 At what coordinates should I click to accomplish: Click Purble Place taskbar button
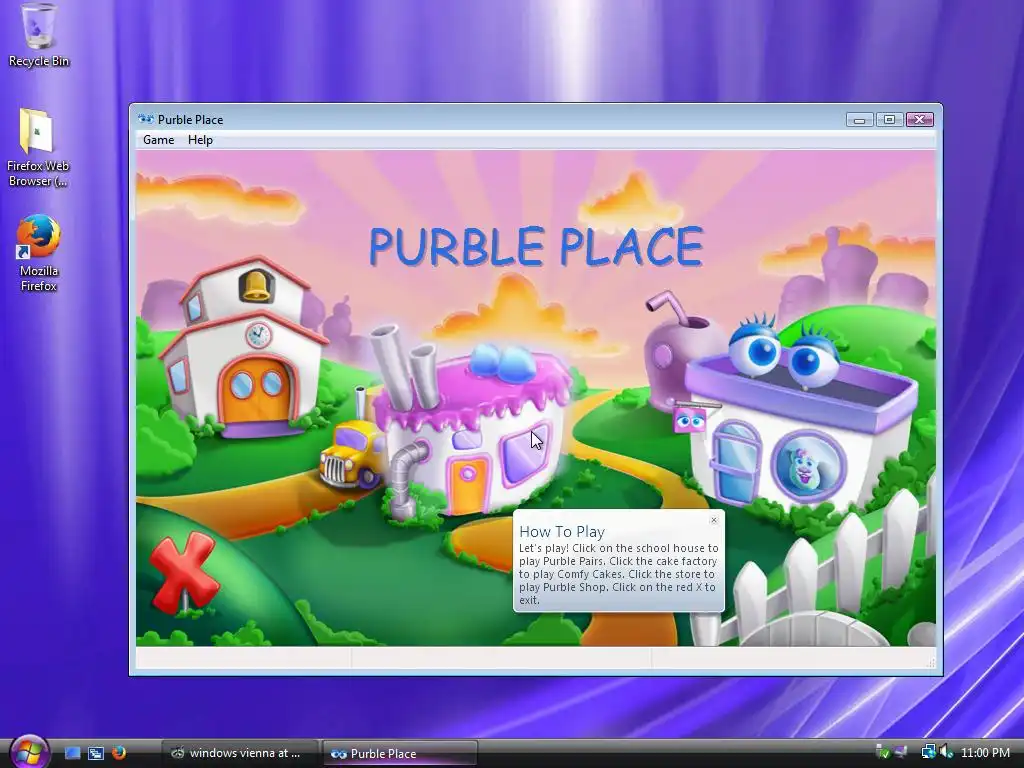tap(400, 753)
